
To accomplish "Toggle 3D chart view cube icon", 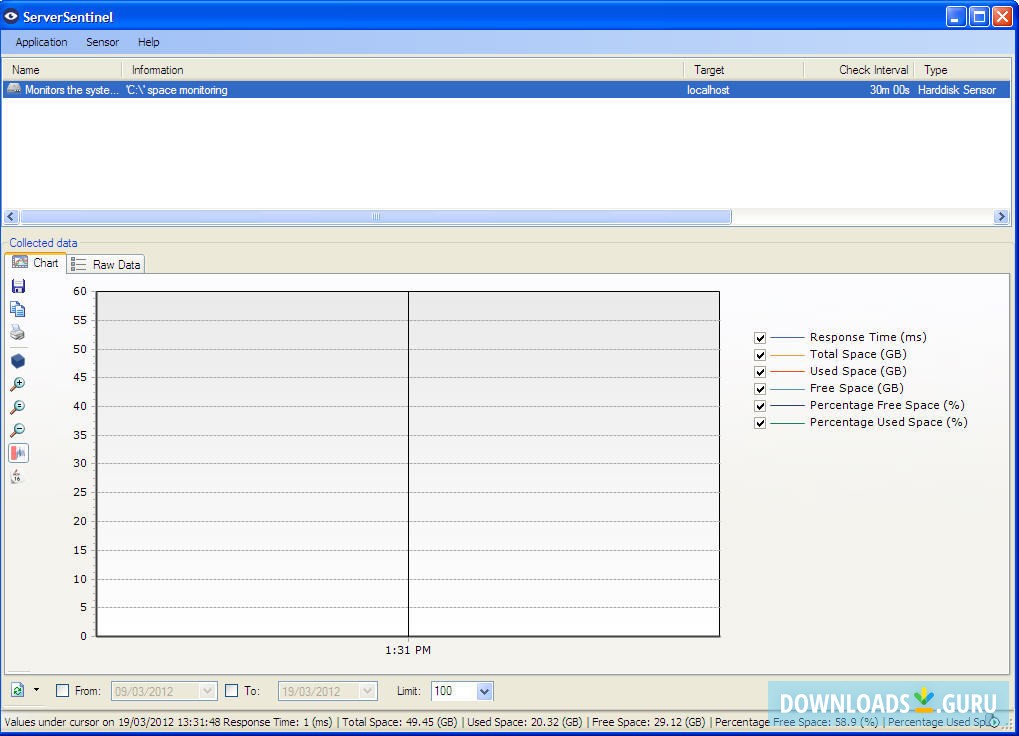I will (x=18, y=361).
